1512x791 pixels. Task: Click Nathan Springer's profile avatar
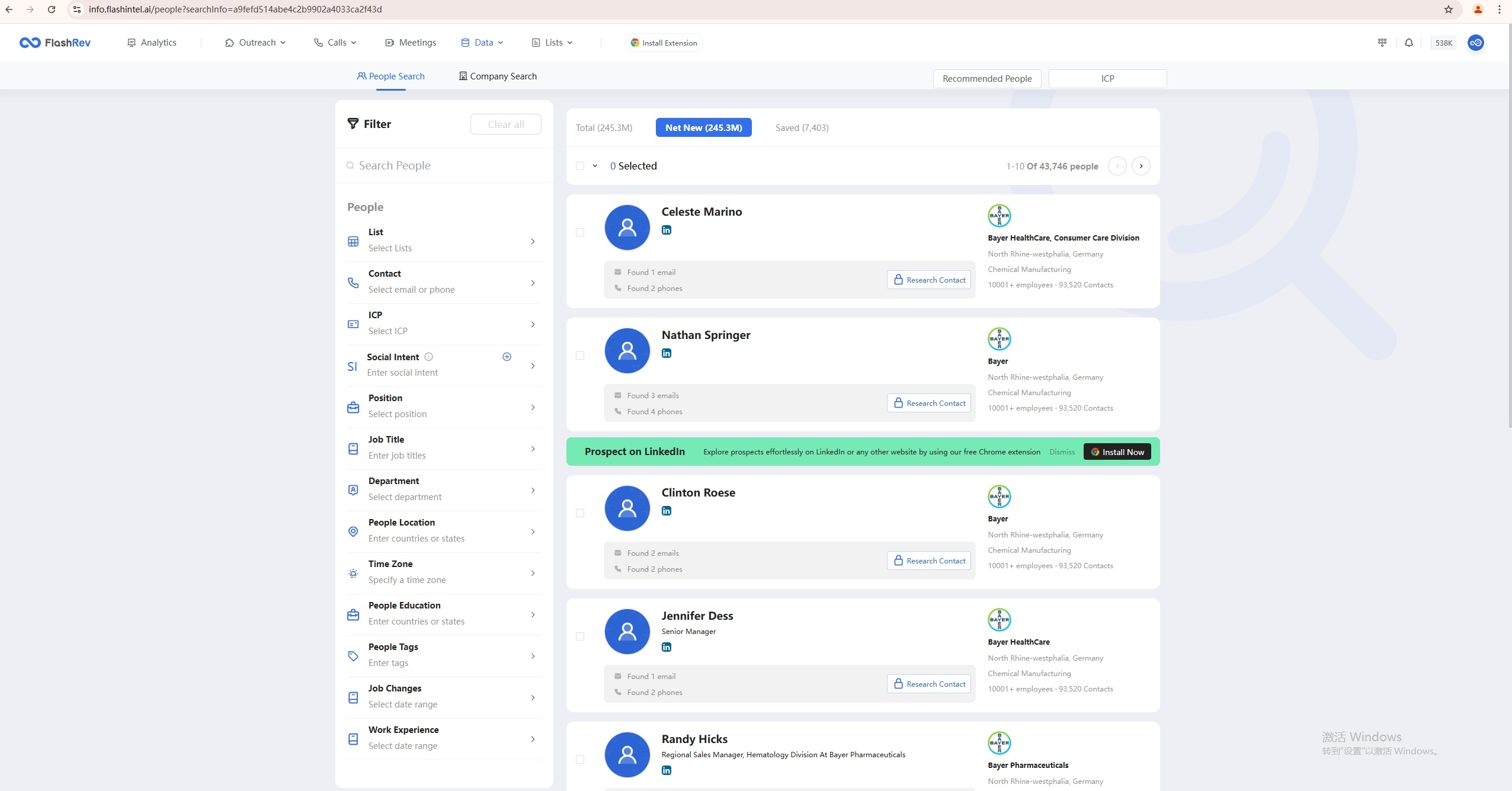coord(627,351)
